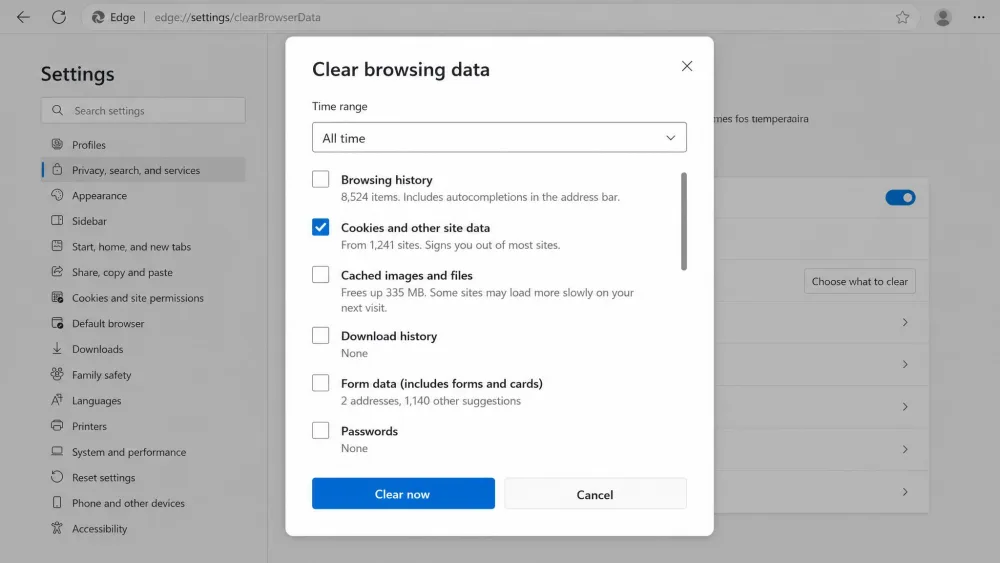This screenshot has width=1000, height=563.
Task: Click the Default browser icon
Action: (x=57, y=323)
